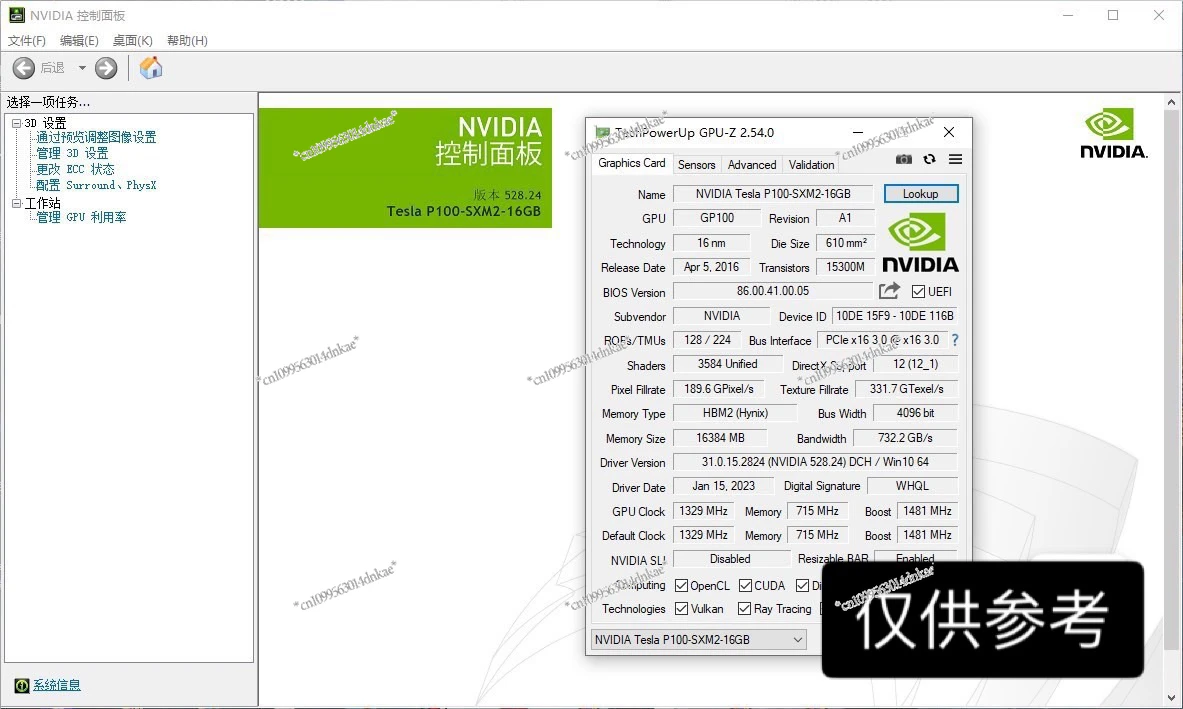Click the BIOS Version field 86.00.41.00.05
Screen dimensions: 1183x709
point(773,291)
